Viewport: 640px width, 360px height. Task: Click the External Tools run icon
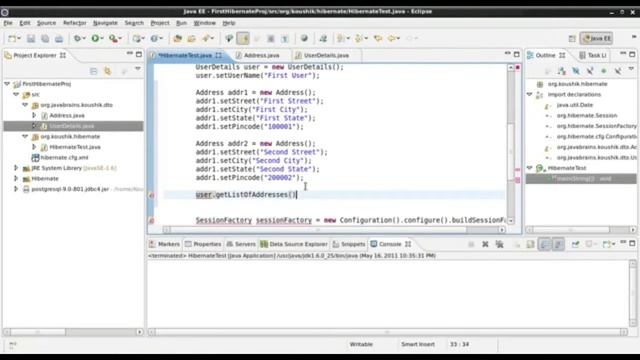[x=113, y=38]
